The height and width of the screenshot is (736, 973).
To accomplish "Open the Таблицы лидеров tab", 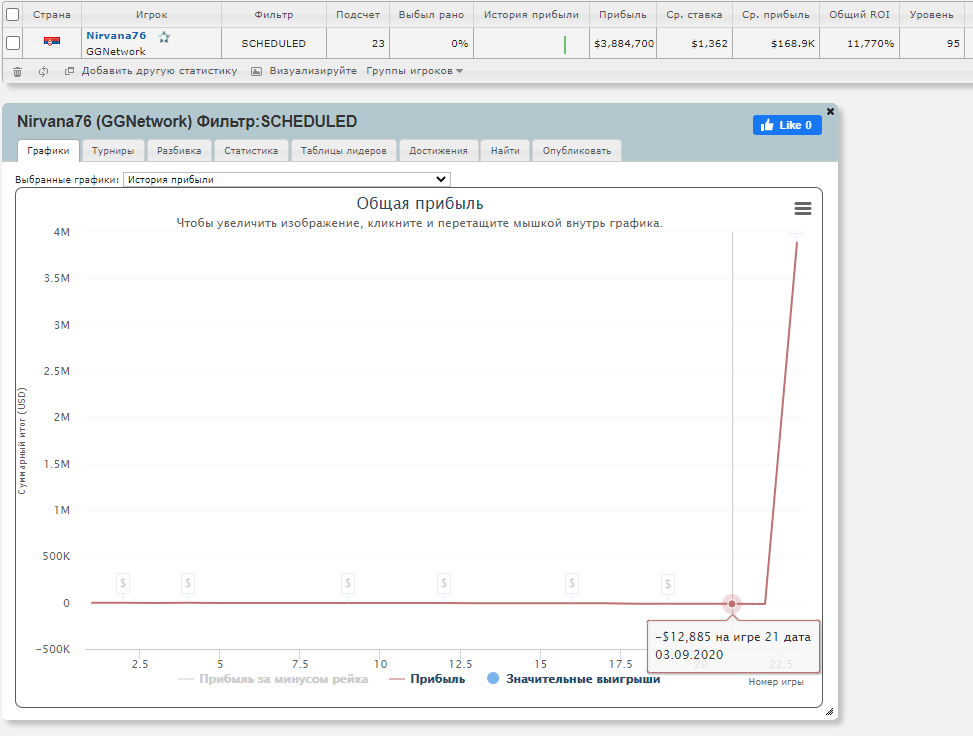I will 344,151.
